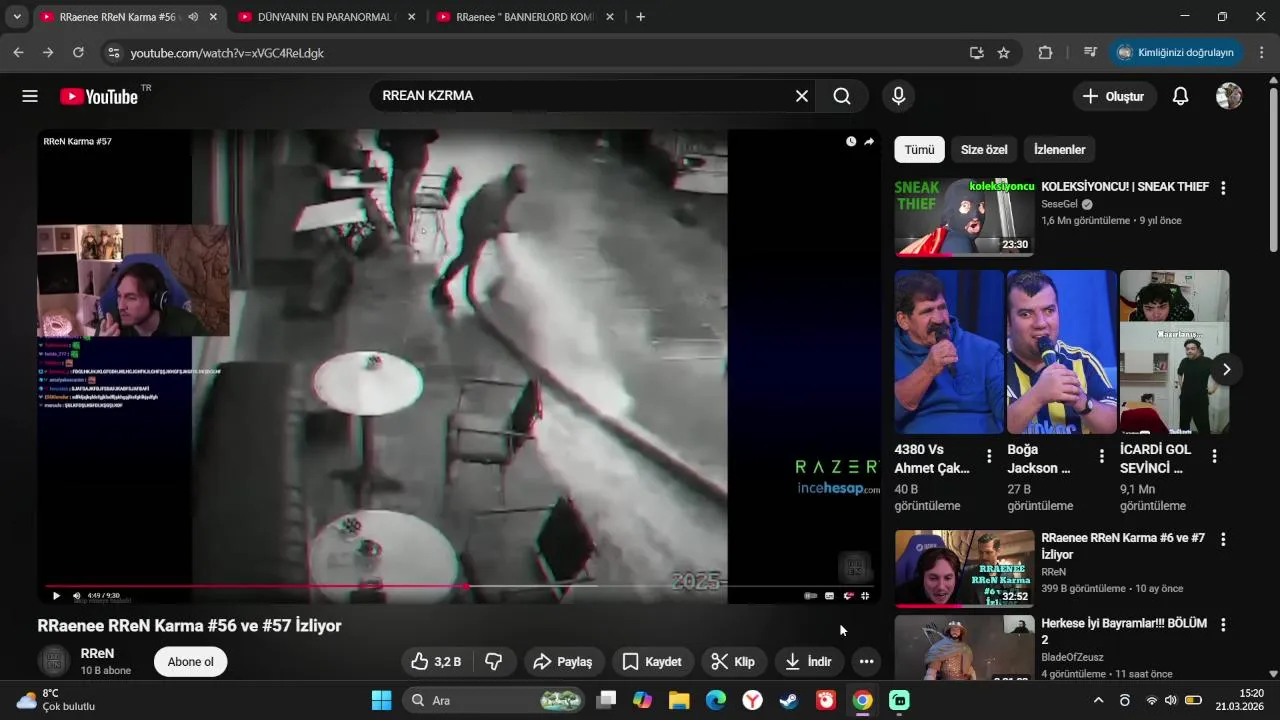Open Chrome three-dot menu
The height and width of the screenshot is (720, 1280).
click(1262, 53)
